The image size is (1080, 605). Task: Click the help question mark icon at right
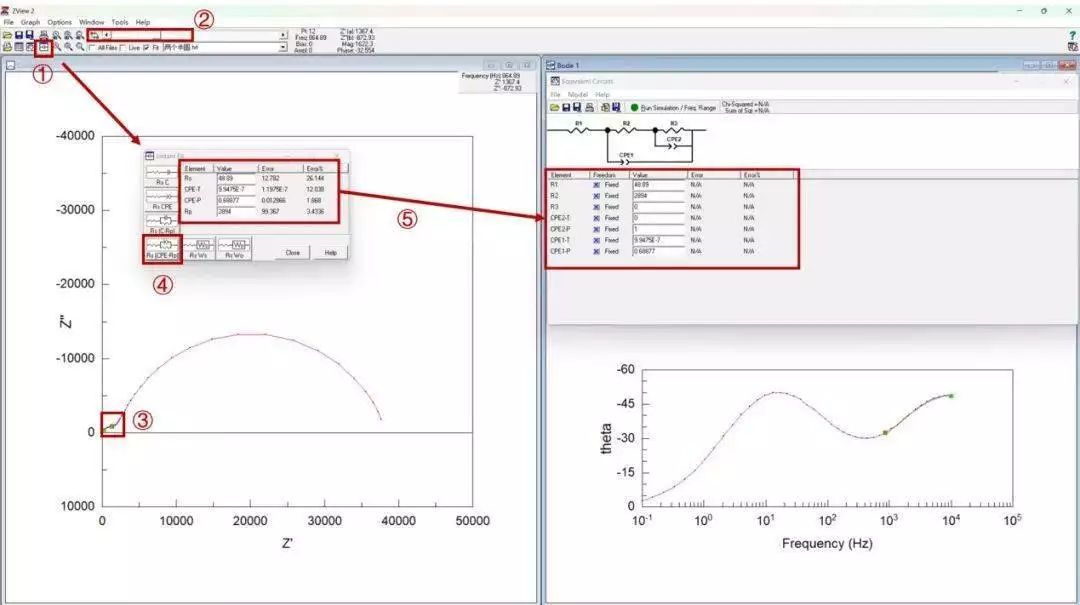pyautogui.click(x=1072, y=35)
